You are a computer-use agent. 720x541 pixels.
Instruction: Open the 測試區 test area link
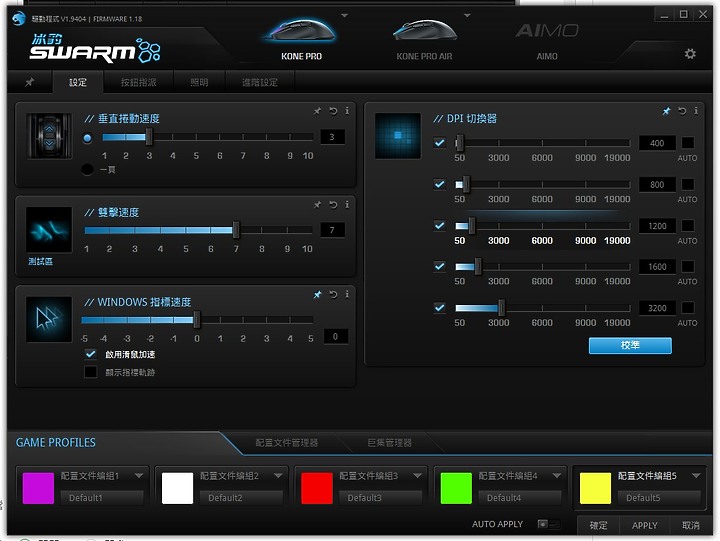[x=40, y=261]
